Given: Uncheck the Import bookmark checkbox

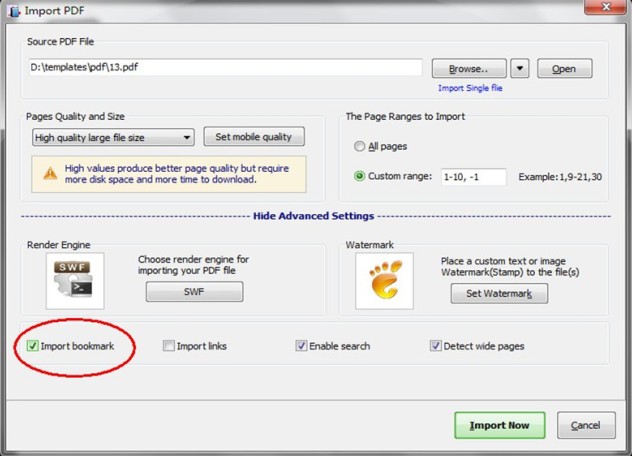Looking at the screenshot, I should (32, 346).
